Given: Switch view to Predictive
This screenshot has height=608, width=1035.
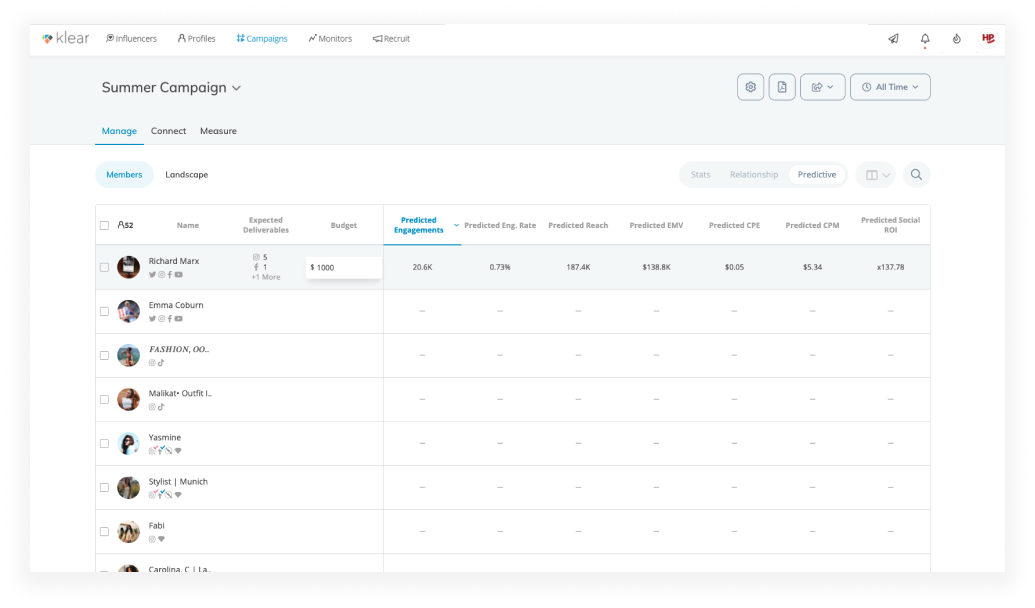Looking at the screenshot, I should point(817,175).
